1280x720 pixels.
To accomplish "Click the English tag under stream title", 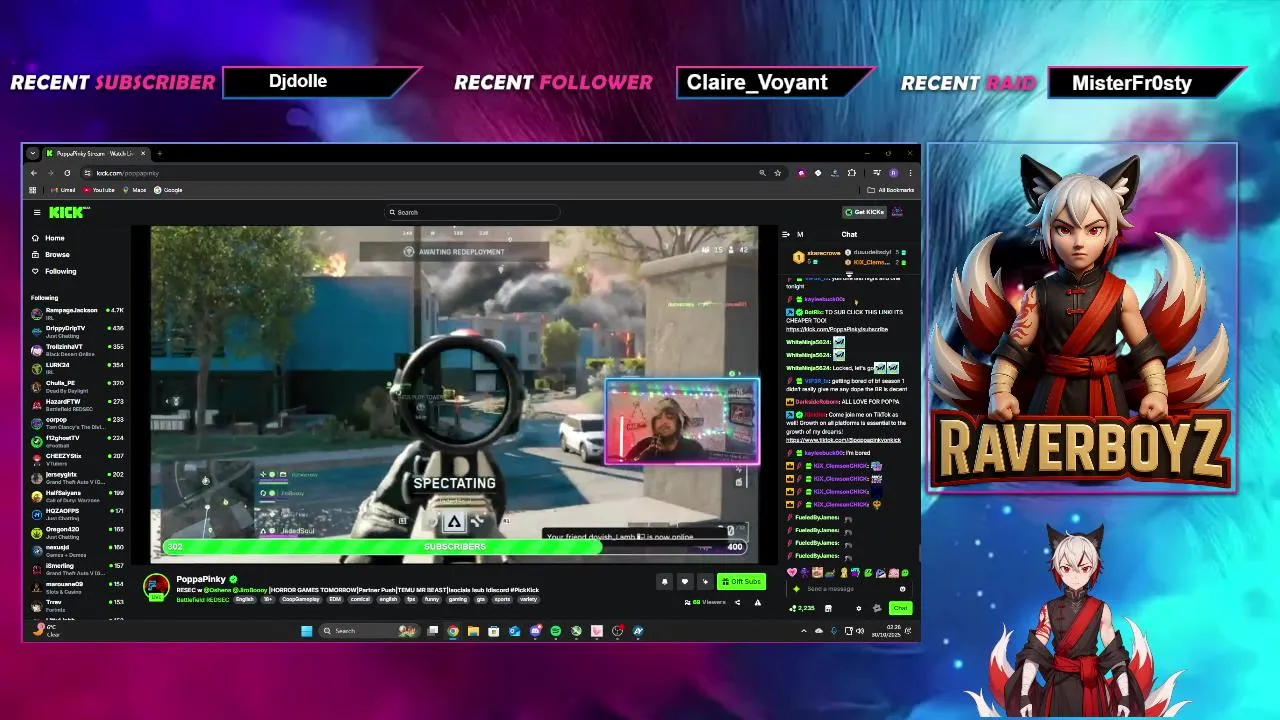I will click(x=244, y=599).
